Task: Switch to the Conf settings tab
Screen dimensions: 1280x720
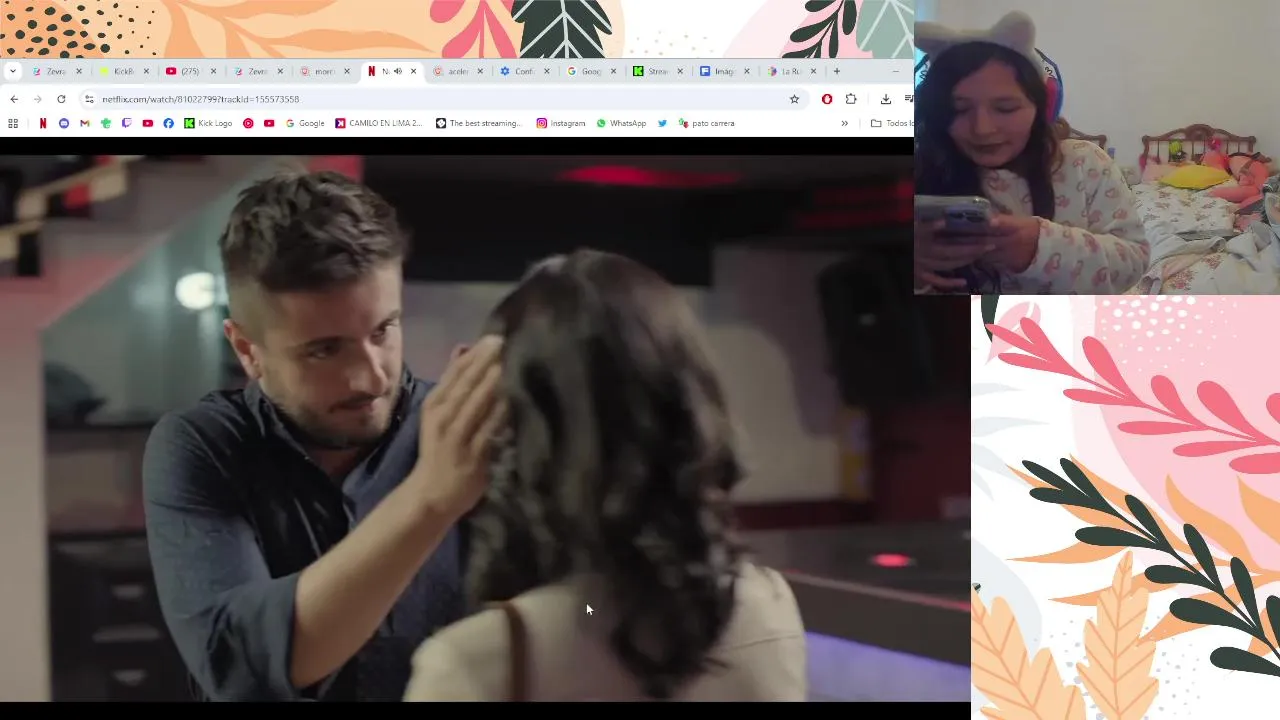Action: pos(524,71)
